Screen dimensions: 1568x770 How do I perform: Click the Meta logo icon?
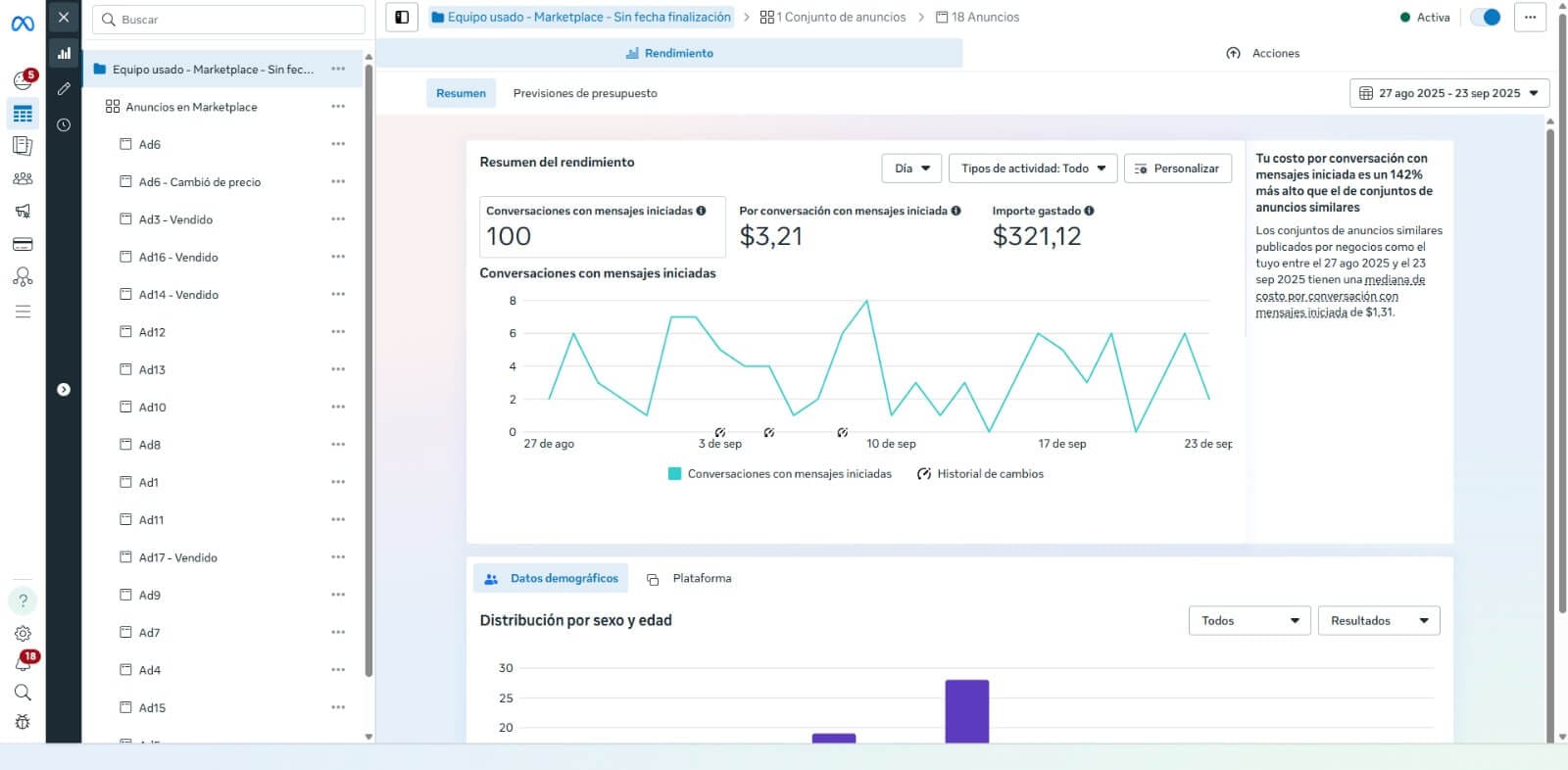[x=23, y=24]
